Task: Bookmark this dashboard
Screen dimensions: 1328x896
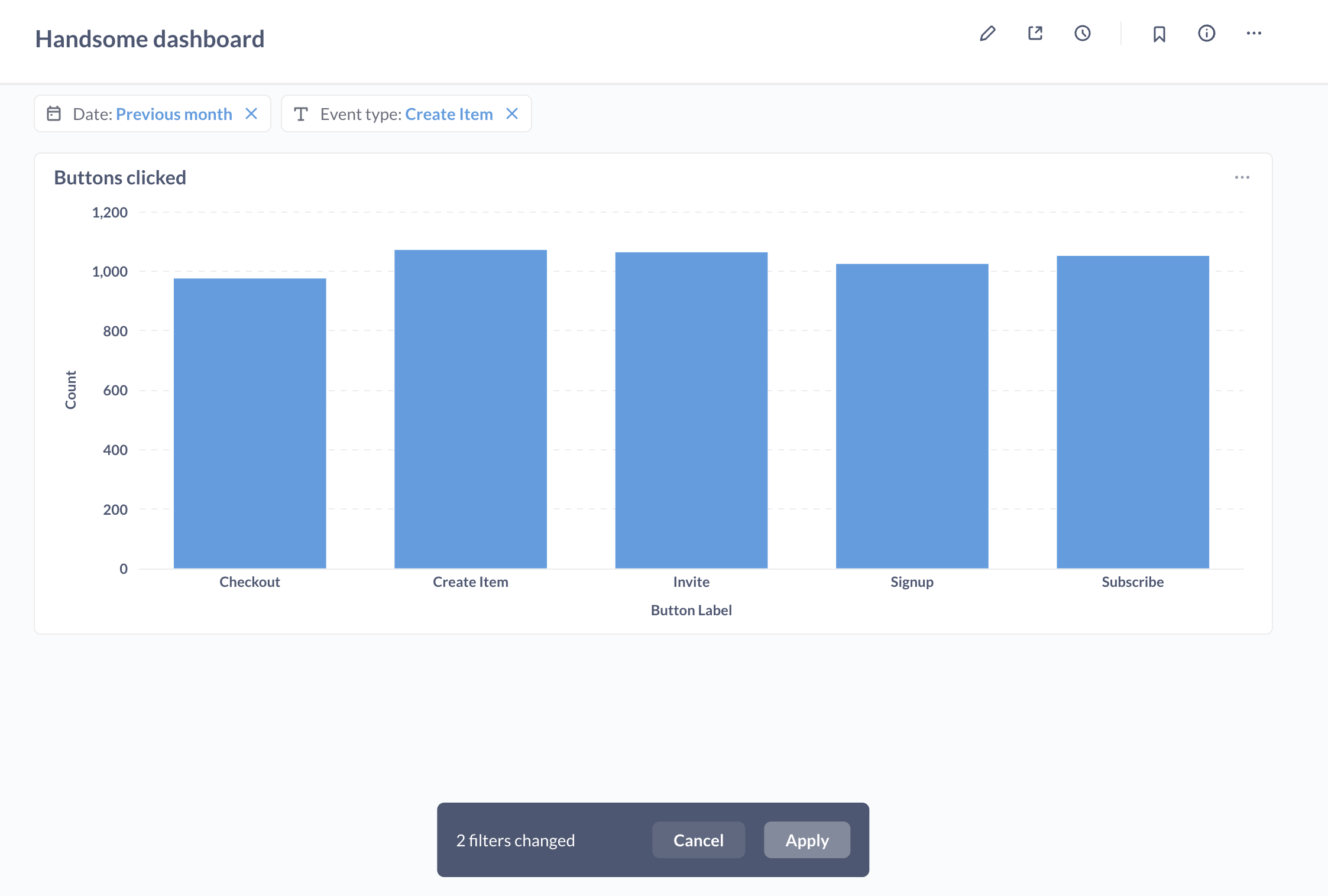Action: (1158, 34)
